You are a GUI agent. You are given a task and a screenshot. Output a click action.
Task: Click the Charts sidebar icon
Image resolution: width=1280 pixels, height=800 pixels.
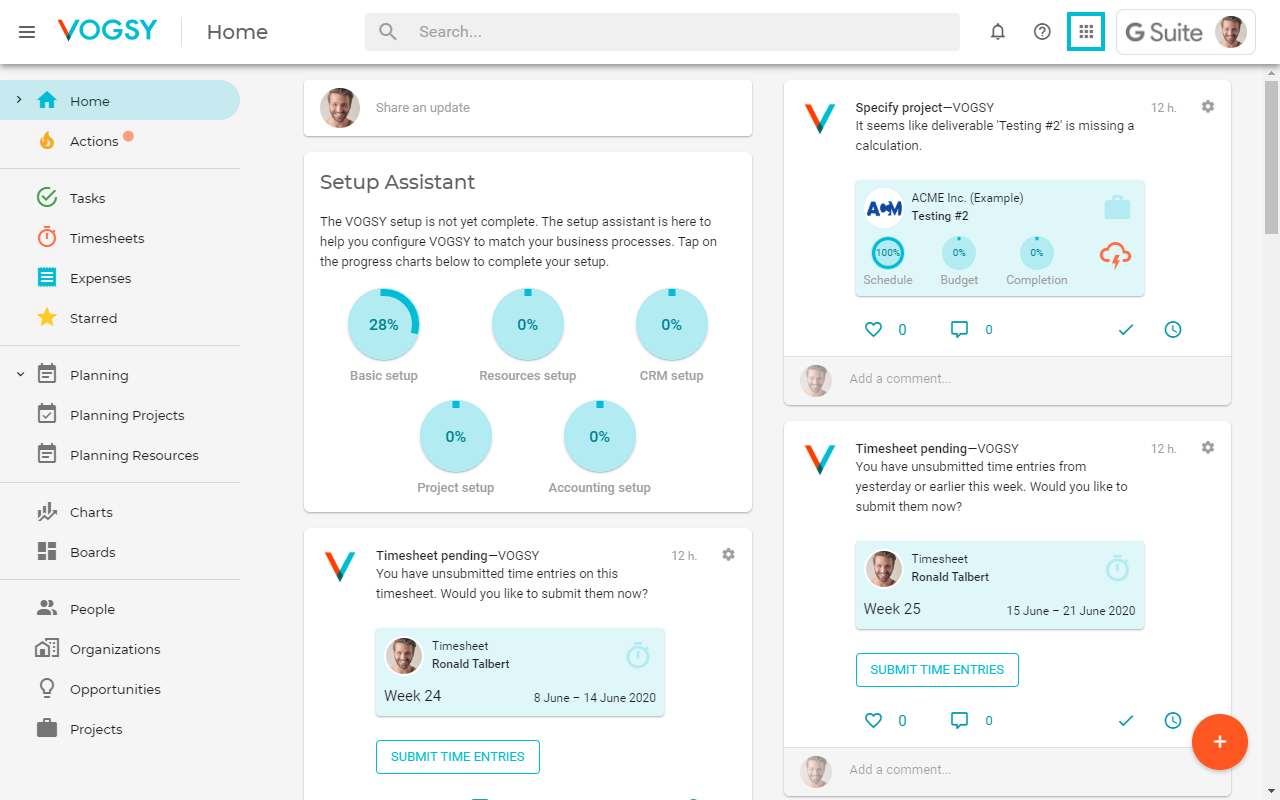coord(47,512)
